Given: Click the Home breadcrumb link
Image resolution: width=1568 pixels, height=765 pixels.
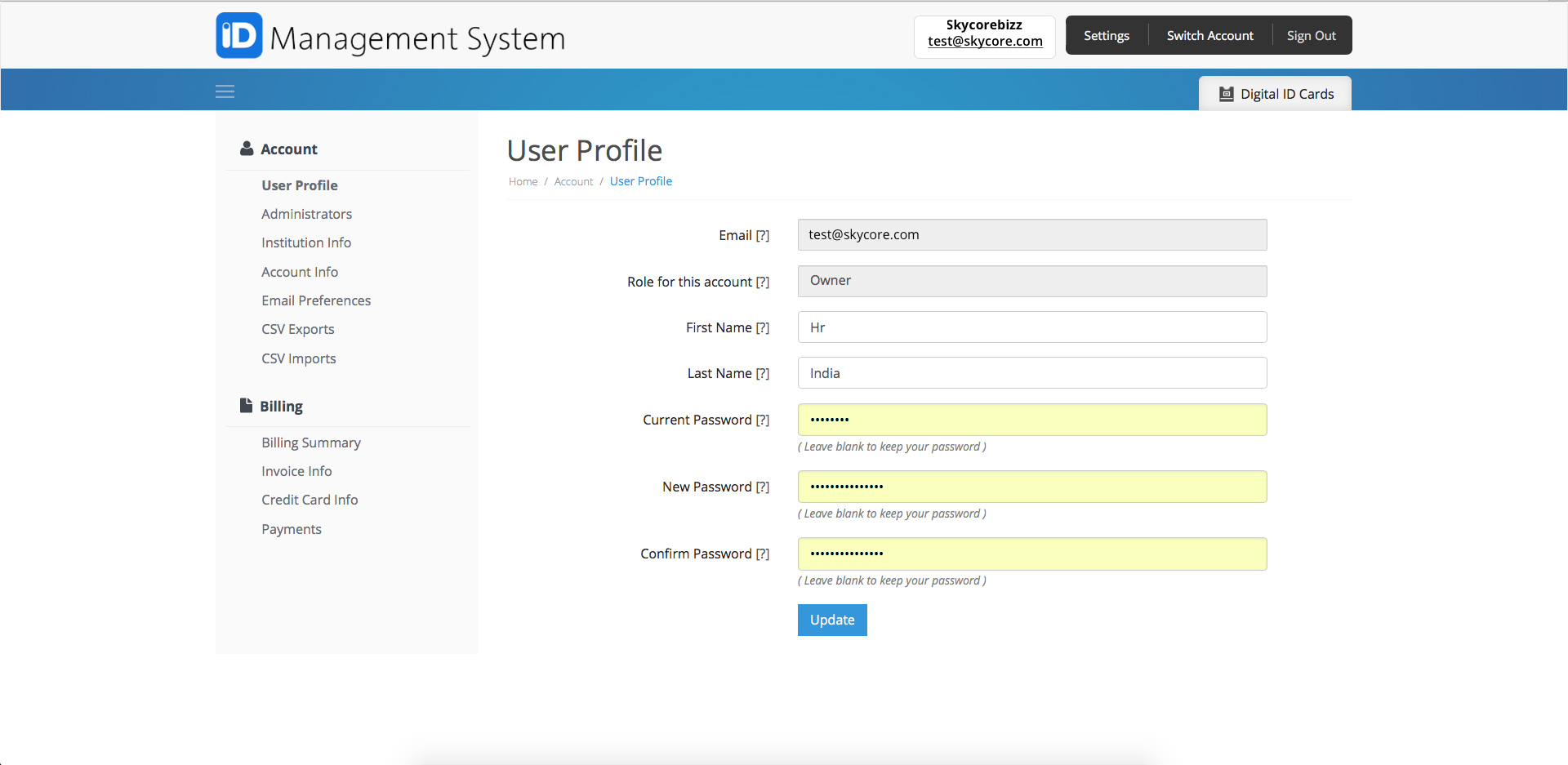Looking at the screenshot, I should click(523, 181).
